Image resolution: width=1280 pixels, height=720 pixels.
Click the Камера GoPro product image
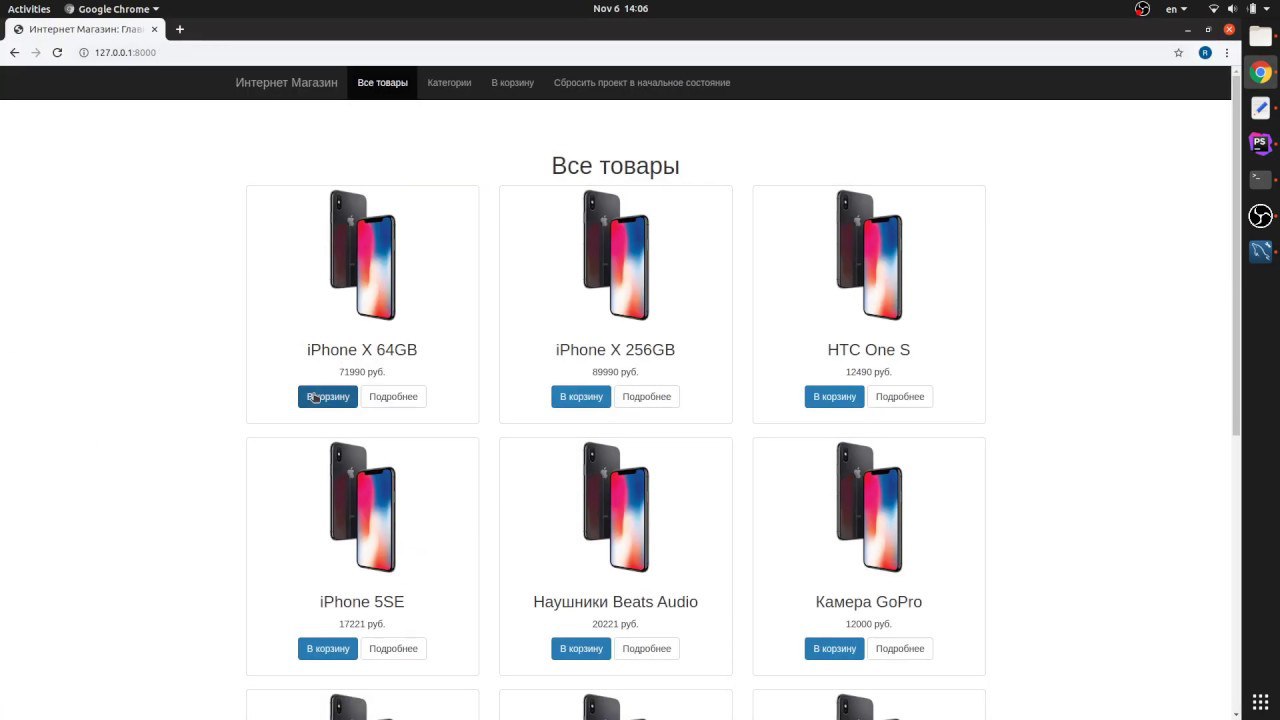click(x=869, y=508)
